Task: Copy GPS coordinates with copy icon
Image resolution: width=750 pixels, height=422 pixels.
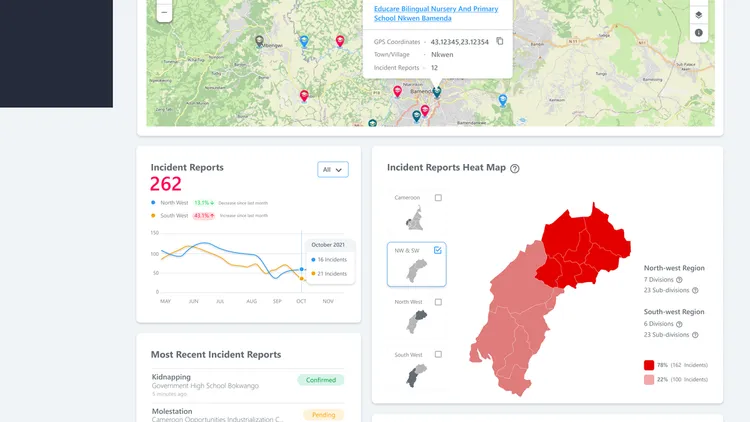Action: (x=499, y=41)
